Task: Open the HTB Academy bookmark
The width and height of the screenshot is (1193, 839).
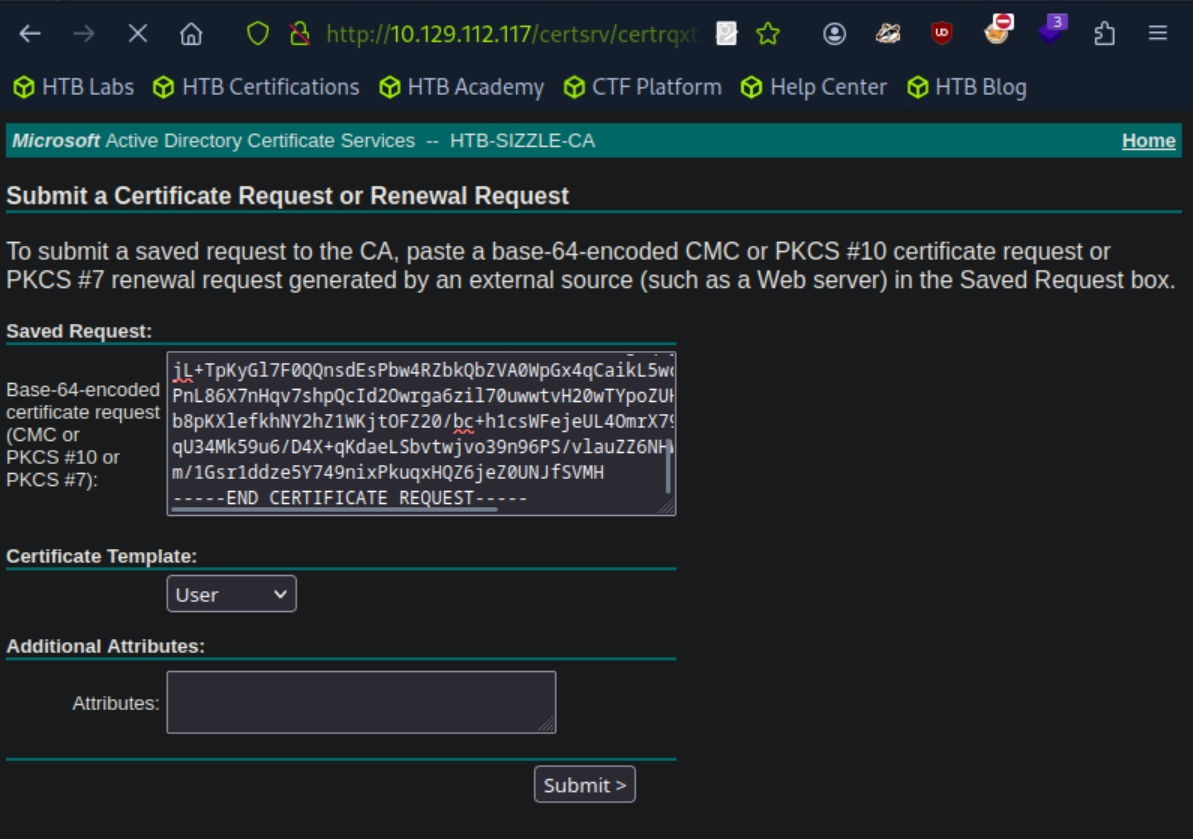Action: (462, 87)
